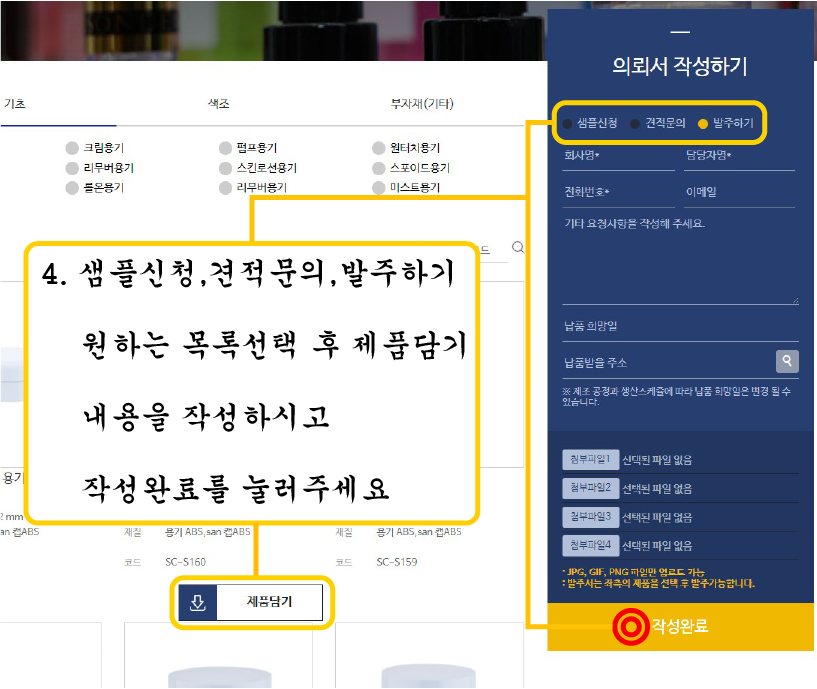Screen dimensions: 817x689
Task: Open the 기초 category tab
Action: [x=15, y=104]
